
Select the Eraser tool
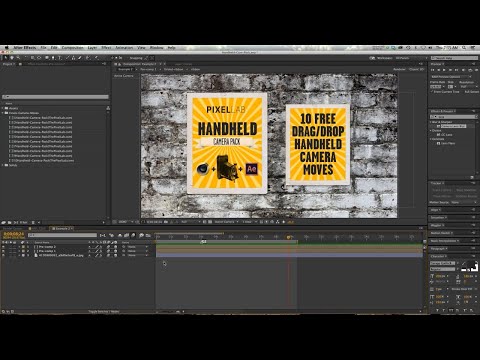(x=80, y=58)
